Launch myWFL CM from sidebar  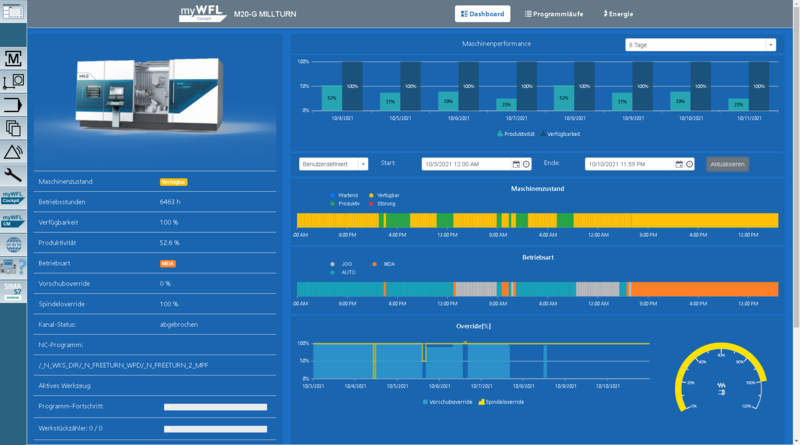[x=13, y=221]
